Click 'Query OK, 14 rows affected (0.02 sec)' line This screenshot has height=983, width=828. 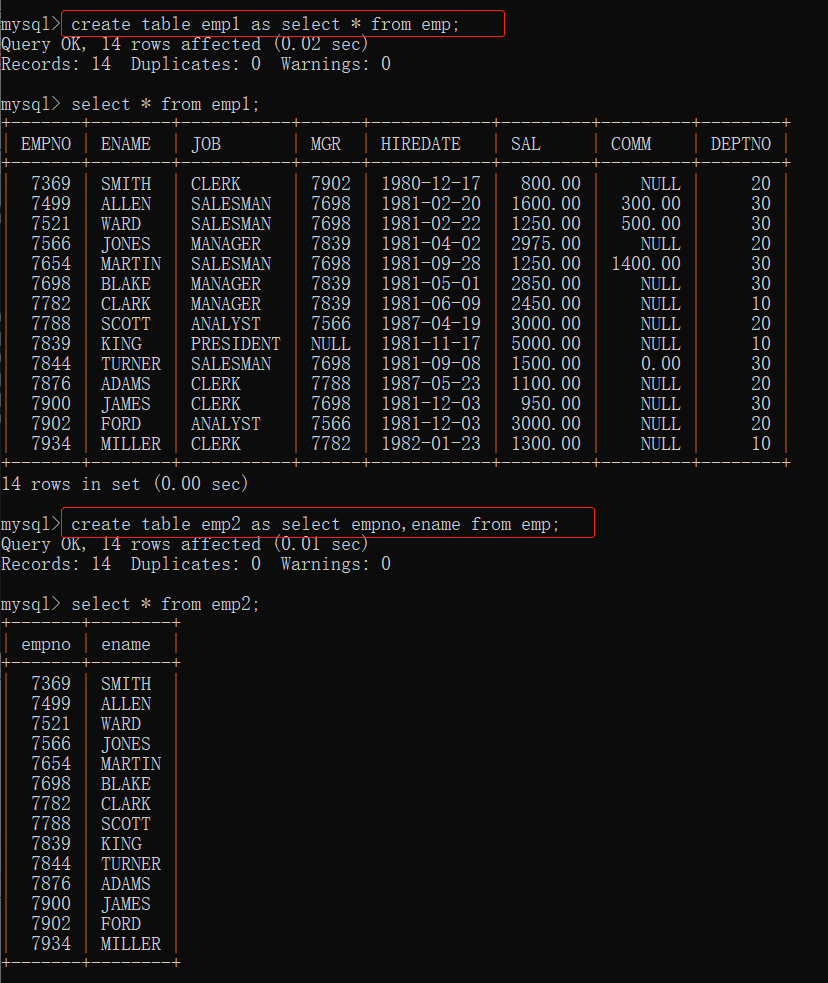pos(185,45)
